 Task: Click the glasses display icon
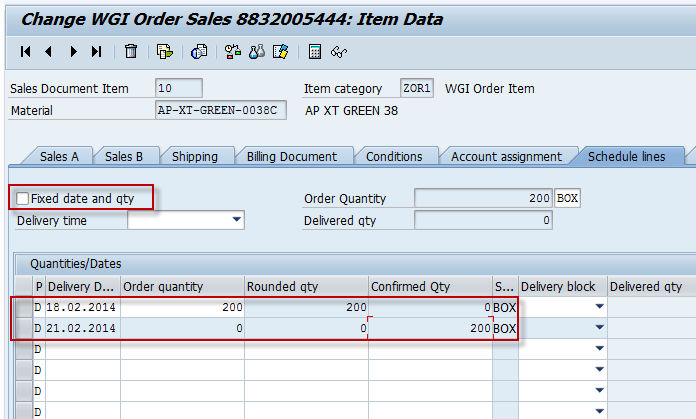[339, 51]
